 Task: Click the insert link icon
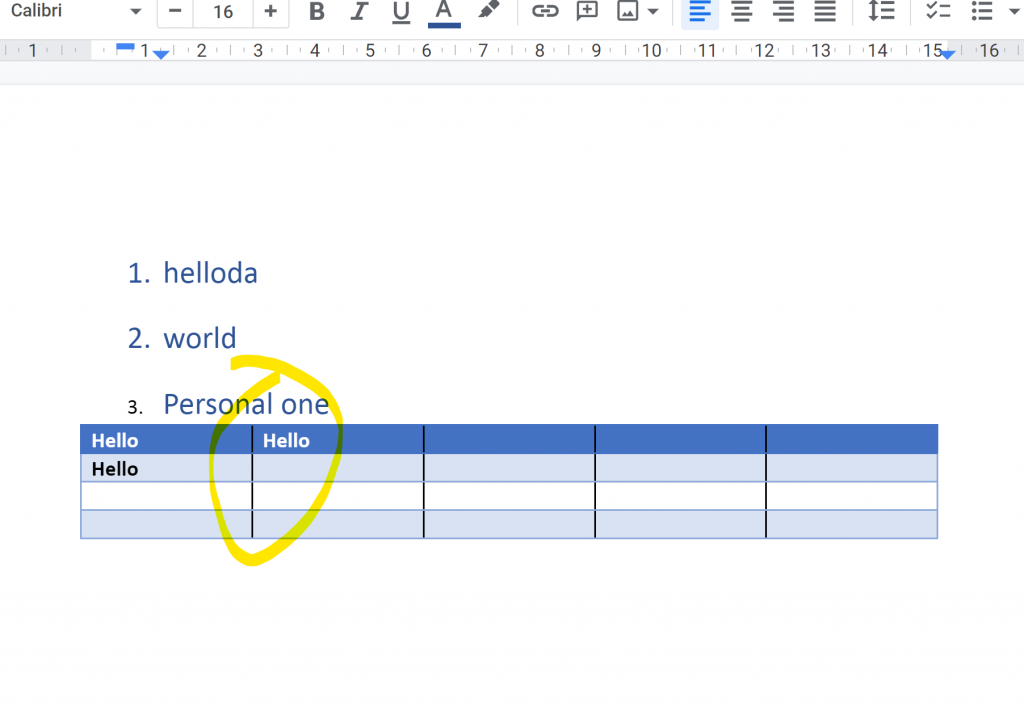(544, 12)
